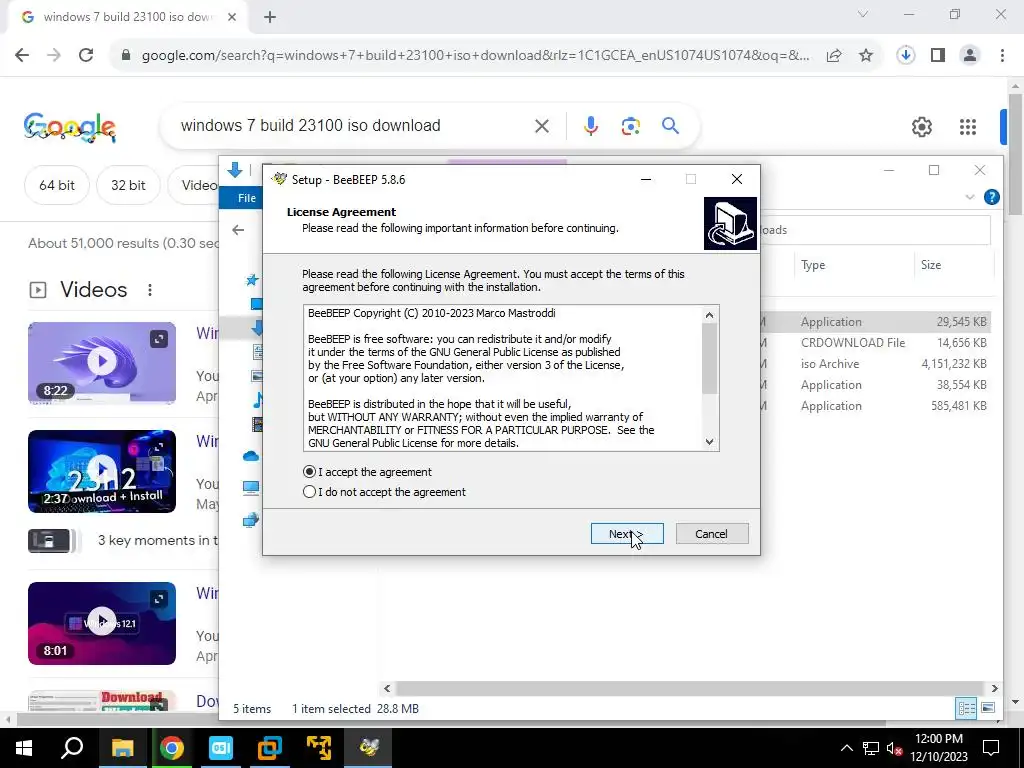This screenshot has width=1024, height=768.
Task: Open Videos section three-dot menu
Action: tap(150, 289)
